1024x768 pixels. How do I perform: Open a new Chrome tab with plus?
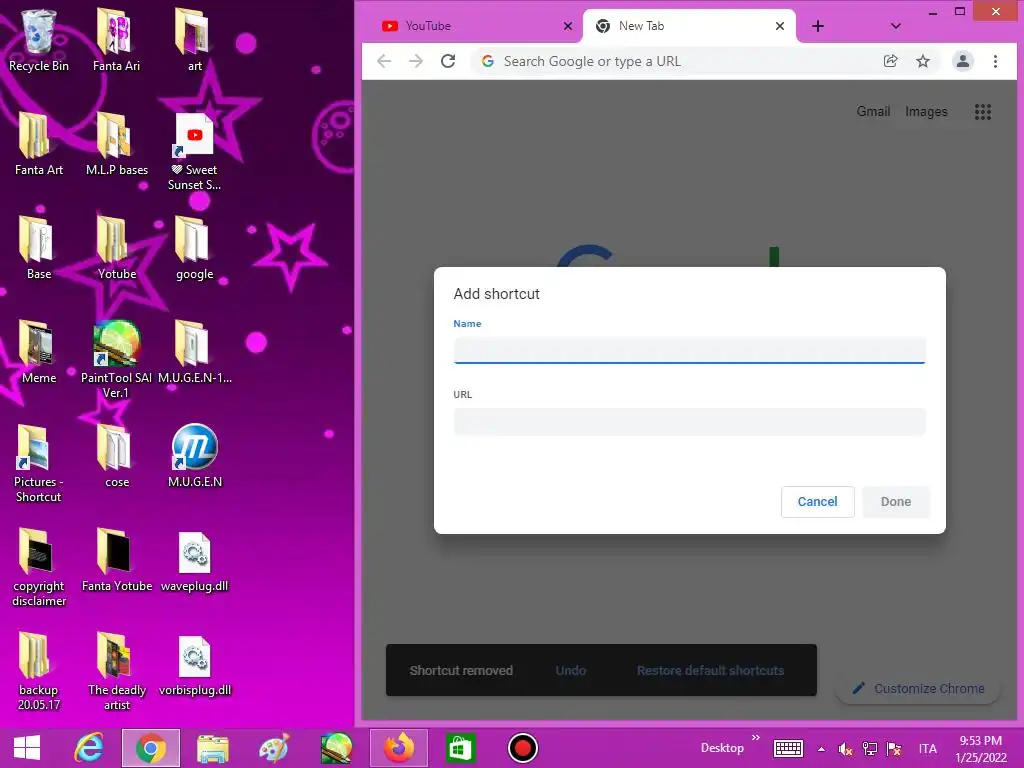click(x=818, y=26)
